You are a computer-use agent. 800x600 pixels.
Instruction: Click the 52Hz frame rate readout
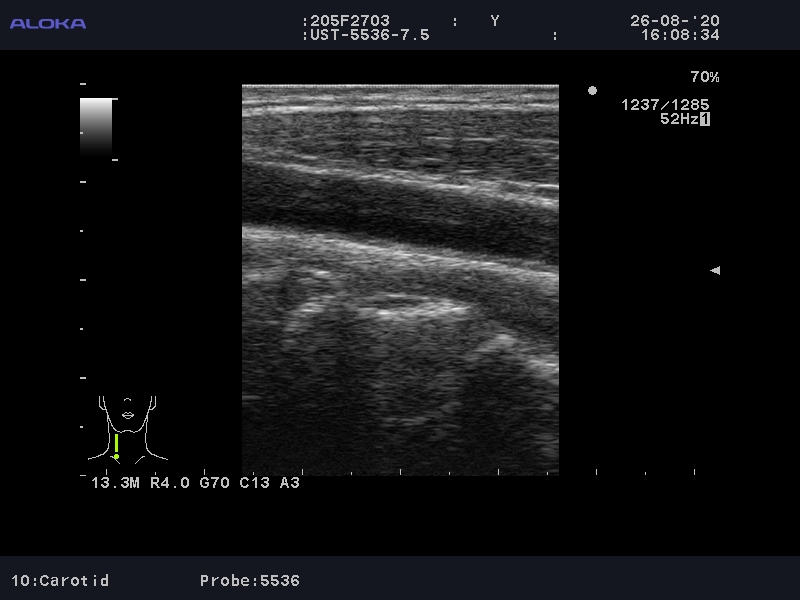point(678,119)
